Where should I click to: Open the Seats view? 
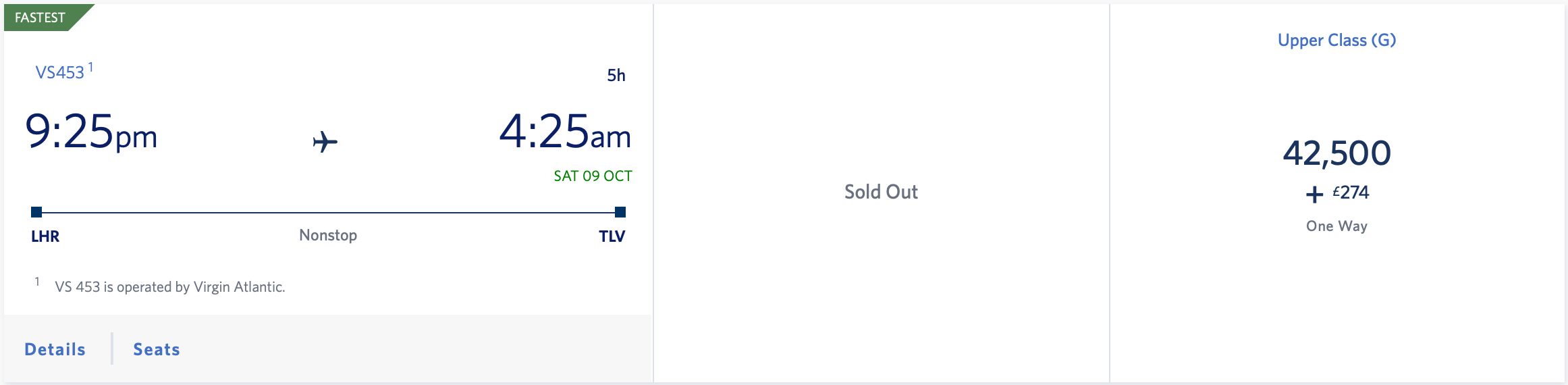pyautogui.click(x=157, y=349)
